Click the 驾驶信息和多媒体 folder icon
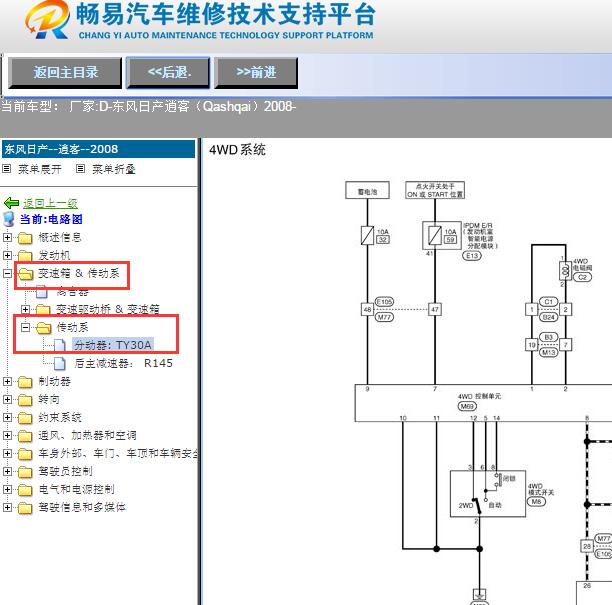This screenshot has height=605, width=612. 25,507
